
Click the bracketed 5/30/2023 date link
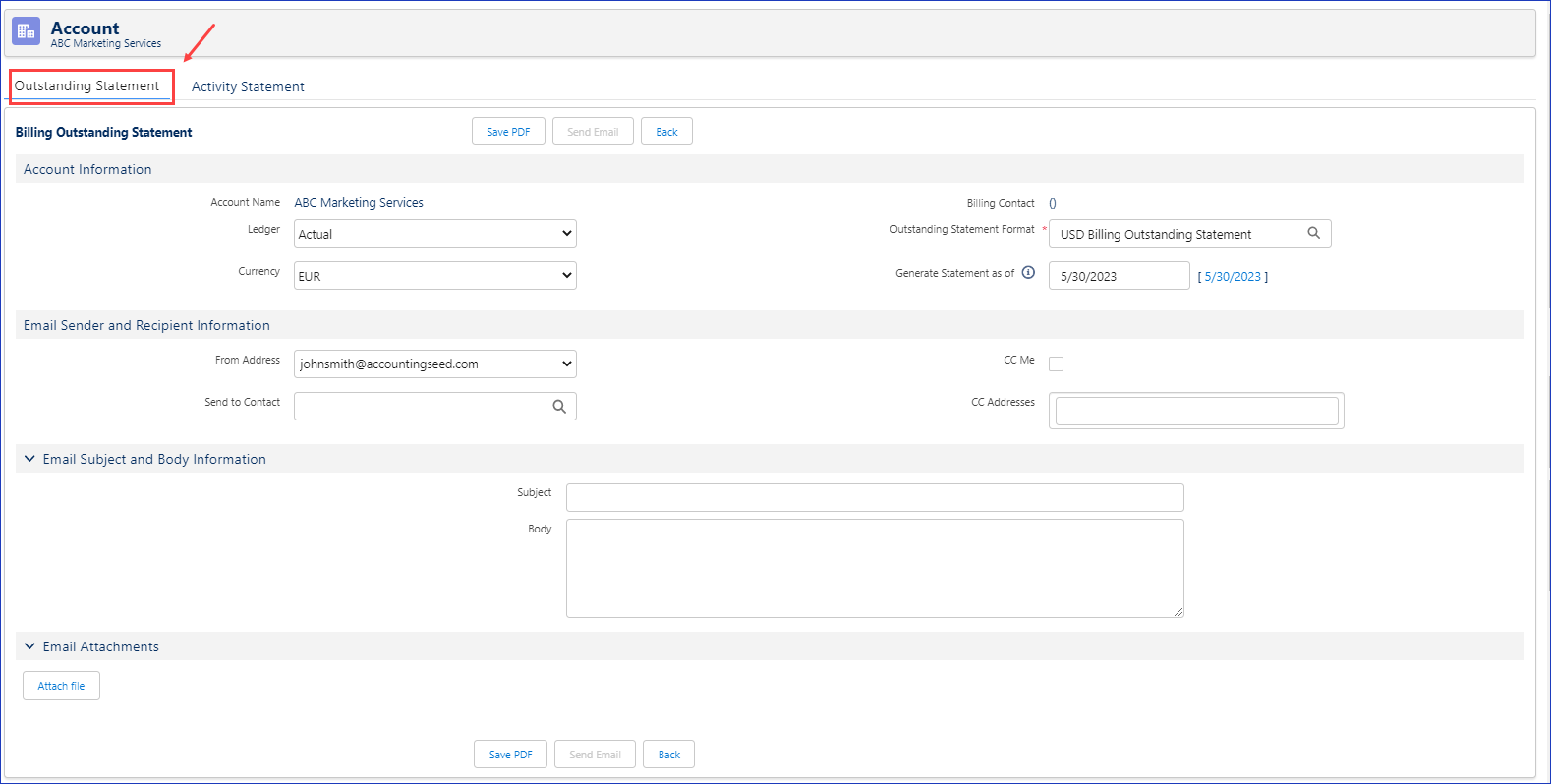(x=1233, y=277)
